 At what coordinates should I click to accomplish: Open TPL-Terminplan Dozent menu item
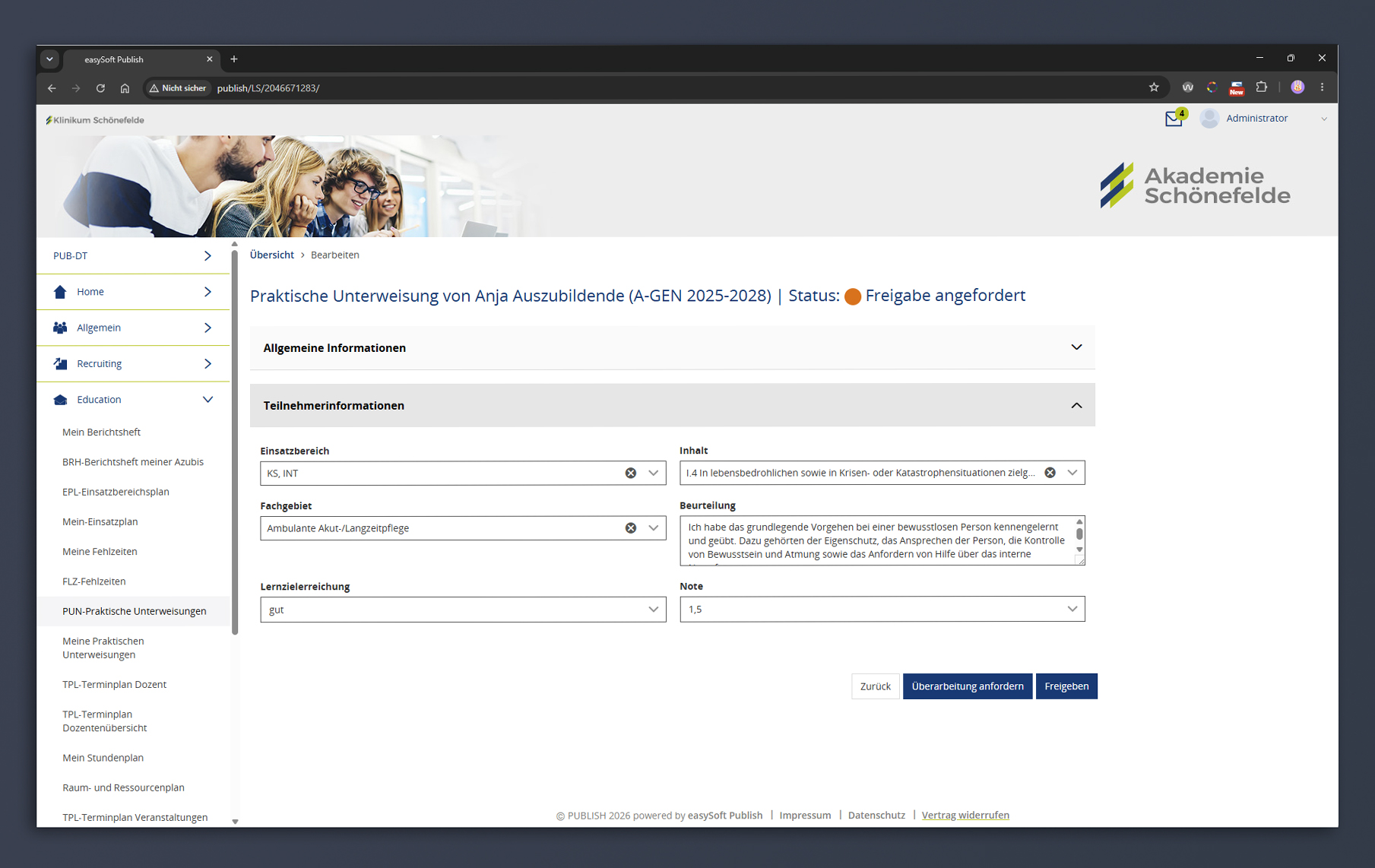pyautogui.click(x=114, y=685)
